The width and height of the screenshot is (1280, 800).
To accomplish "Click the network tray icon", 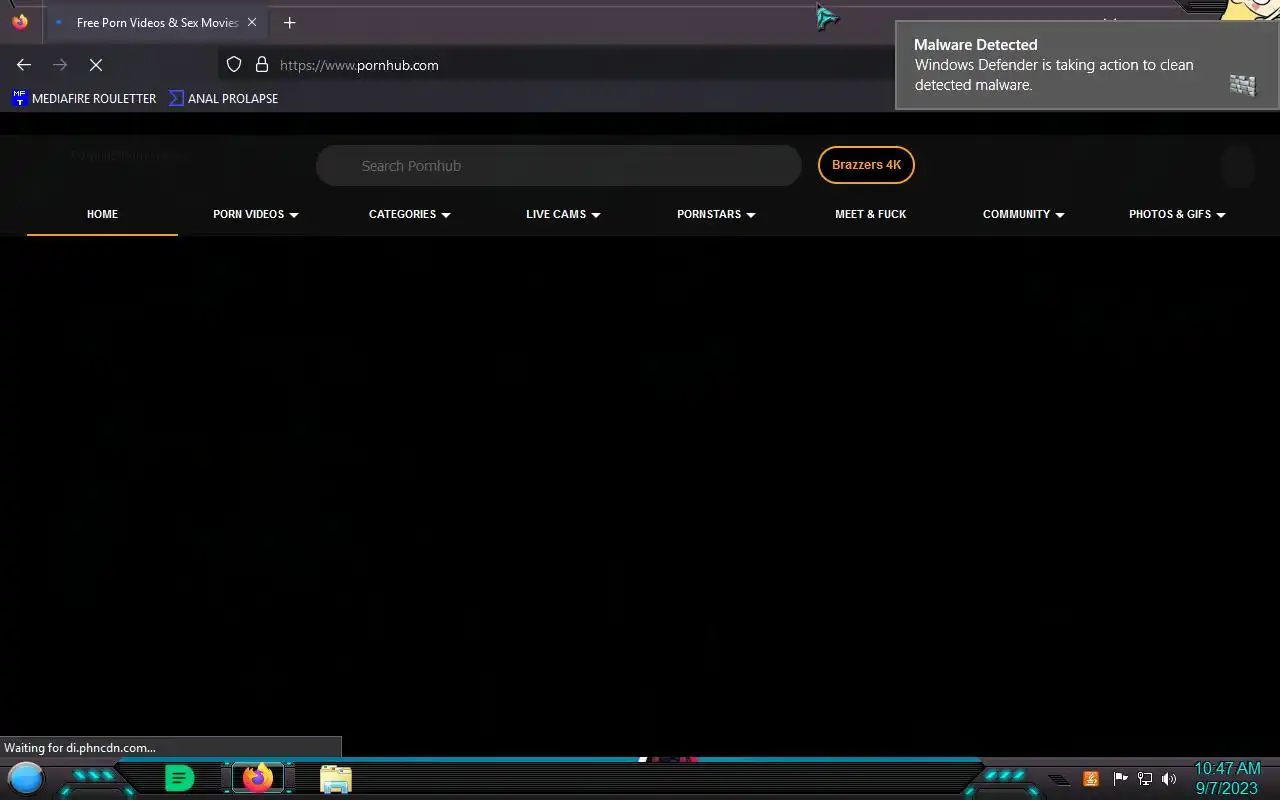I will [x=1145, y=778].
